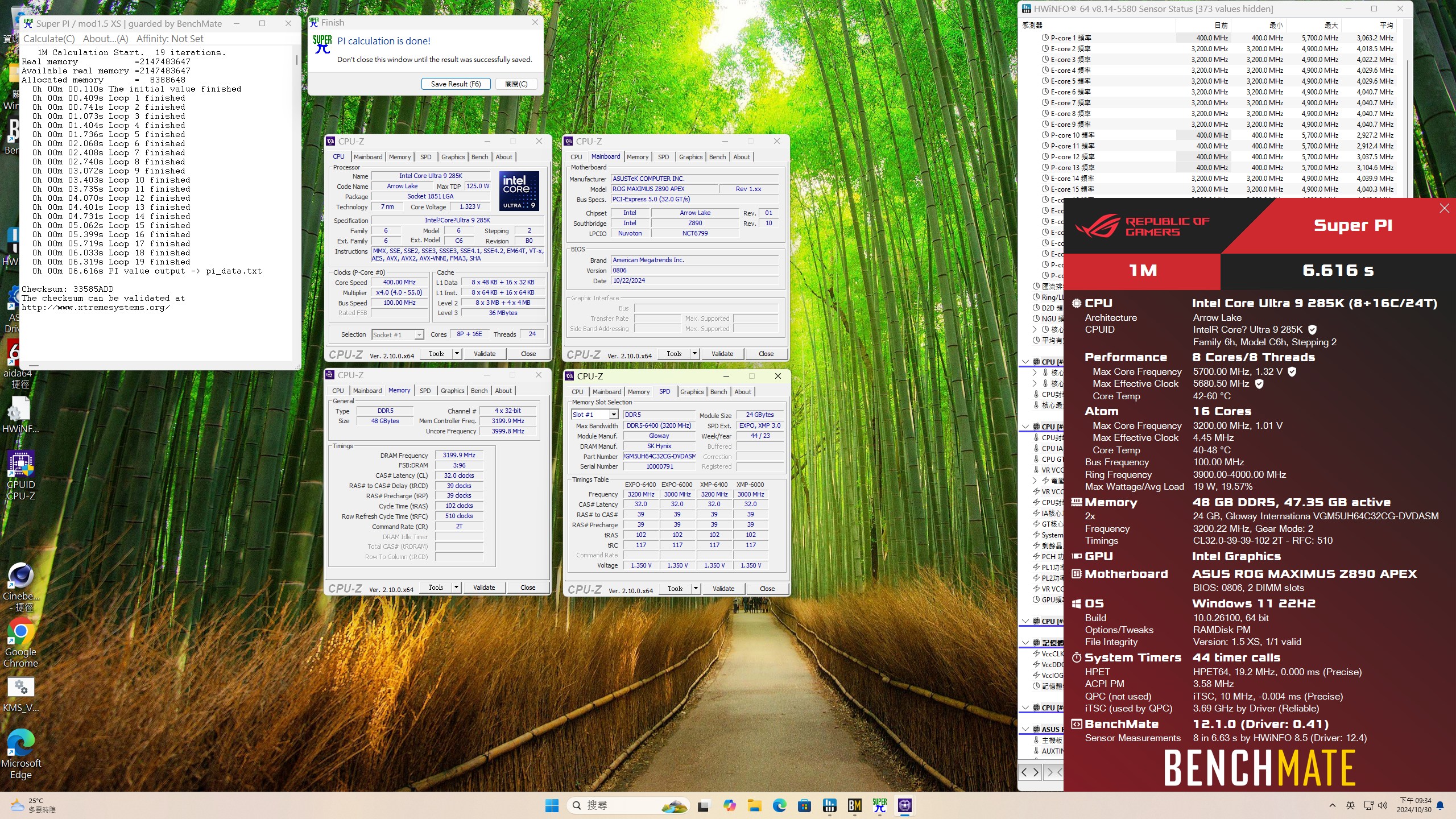Click Validate in the CPU-Z CPU window

485,354
